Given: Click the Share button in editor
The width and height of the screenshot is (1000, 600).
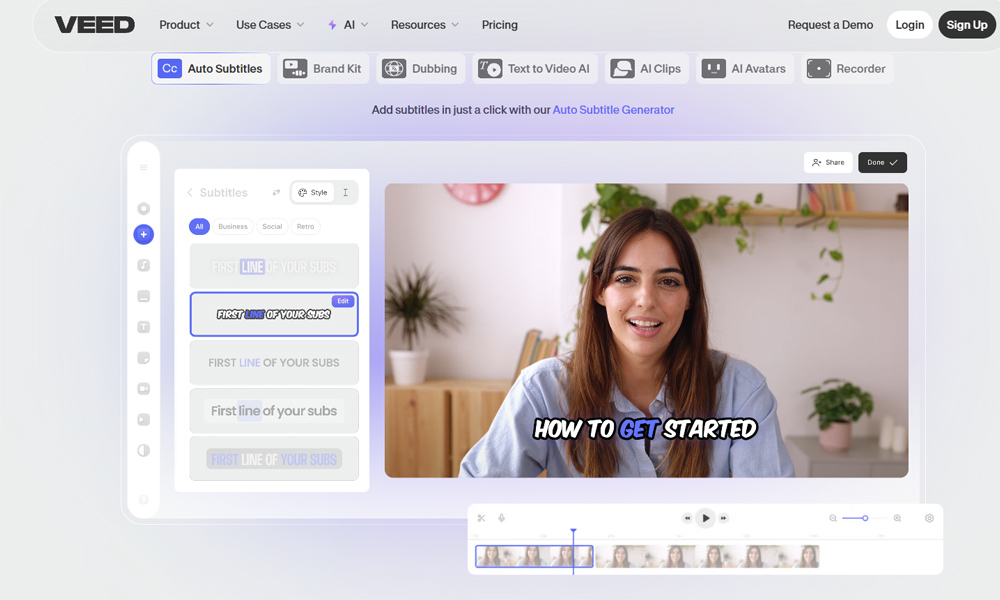Looking at the screenshot, I should point(828,163).
